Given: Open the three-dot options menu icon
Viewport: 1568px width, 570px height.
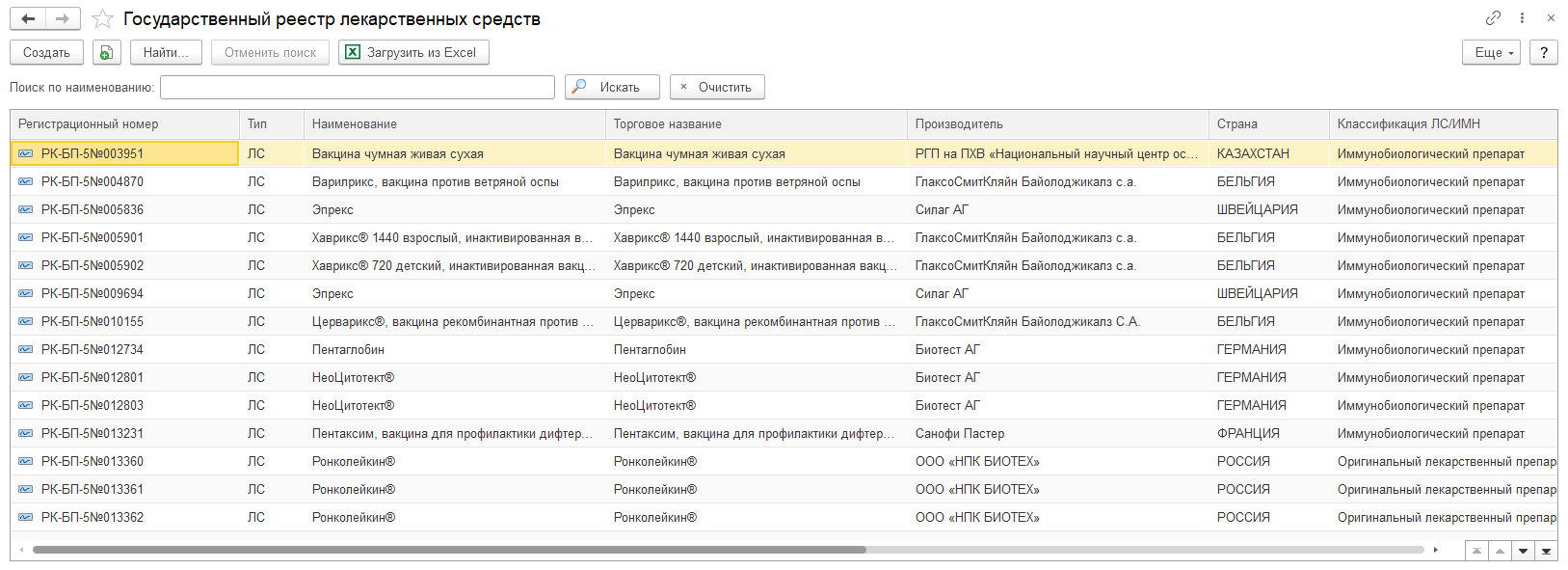Looking at the screenshot, I should pyautogui.click(x=1522, y=18).
